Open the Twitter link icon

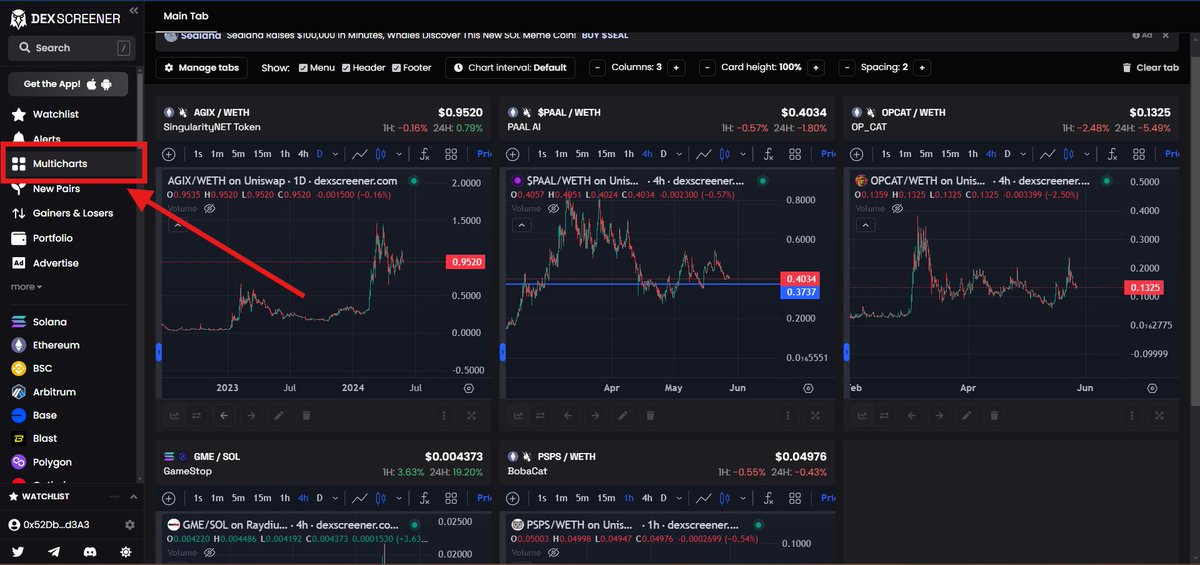pyautogui.click(x=18, y=551)
